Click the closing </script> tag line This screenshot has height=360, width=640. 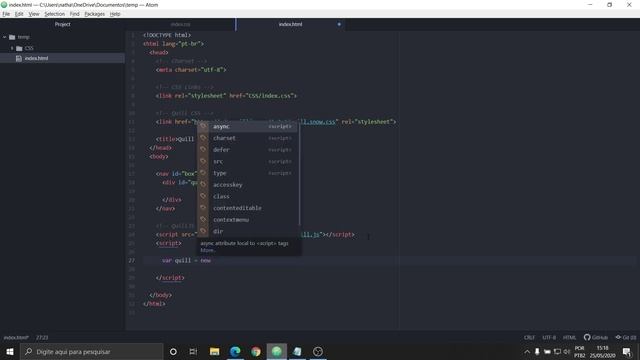[170, 278]
